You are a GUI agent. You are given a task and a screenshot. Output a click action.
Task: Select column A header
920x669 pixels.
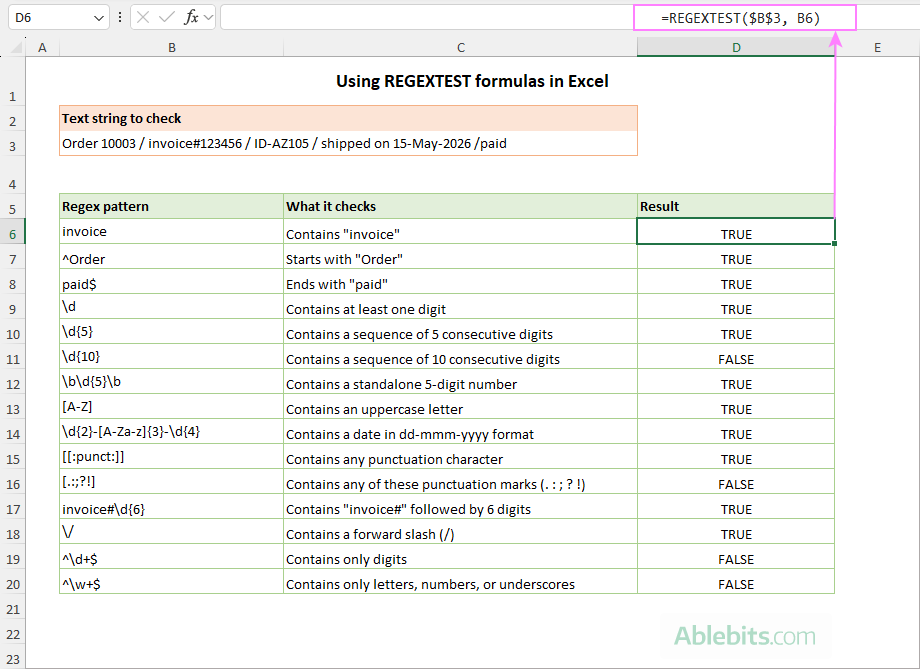coord(42,48)
